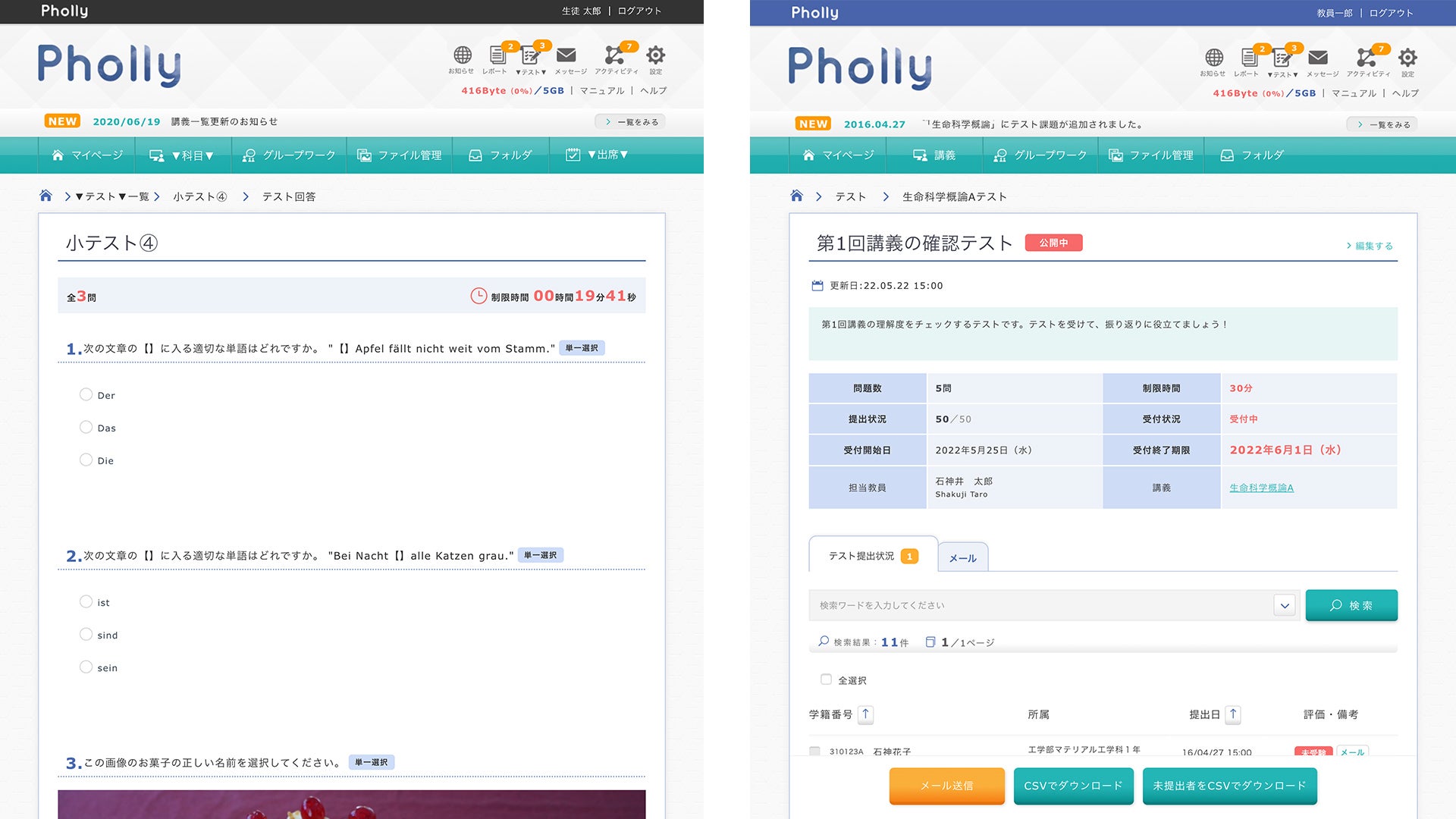Open the お知らせ globe icon in left header
Image resolution: width=1456 pixels, height=819 pixels.
pos(462,55)
